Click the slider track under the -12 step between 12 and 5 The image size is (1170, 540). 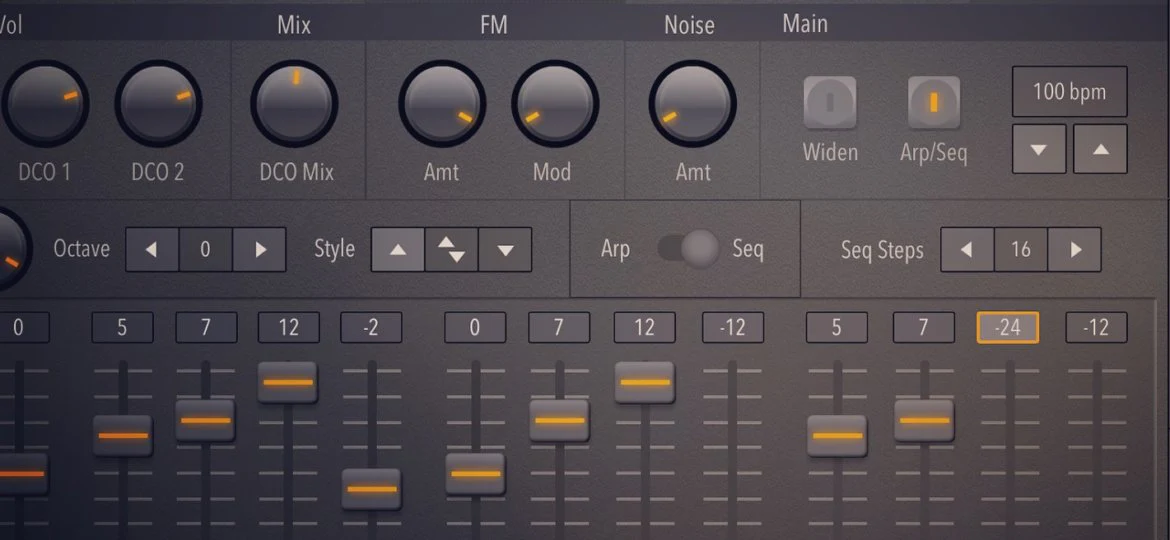(x=733, y=450)
